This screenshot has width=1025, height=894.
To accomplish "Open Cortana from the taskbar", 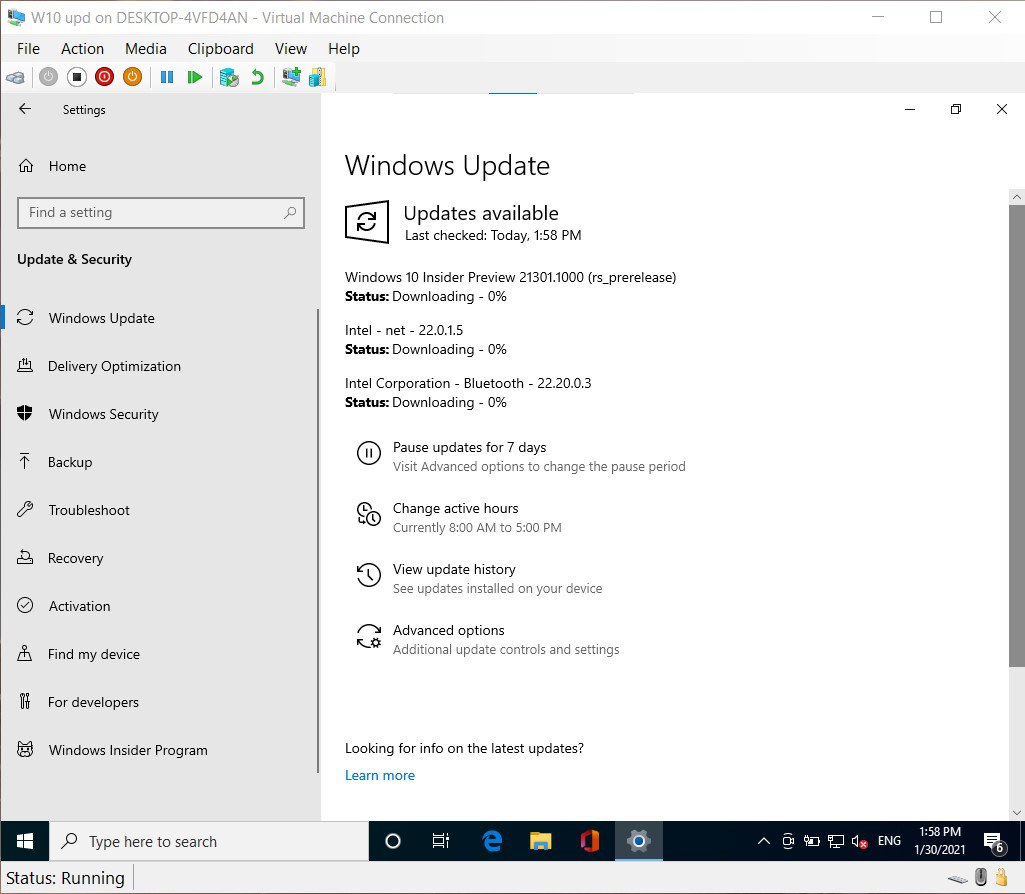I will pos(393,841).
